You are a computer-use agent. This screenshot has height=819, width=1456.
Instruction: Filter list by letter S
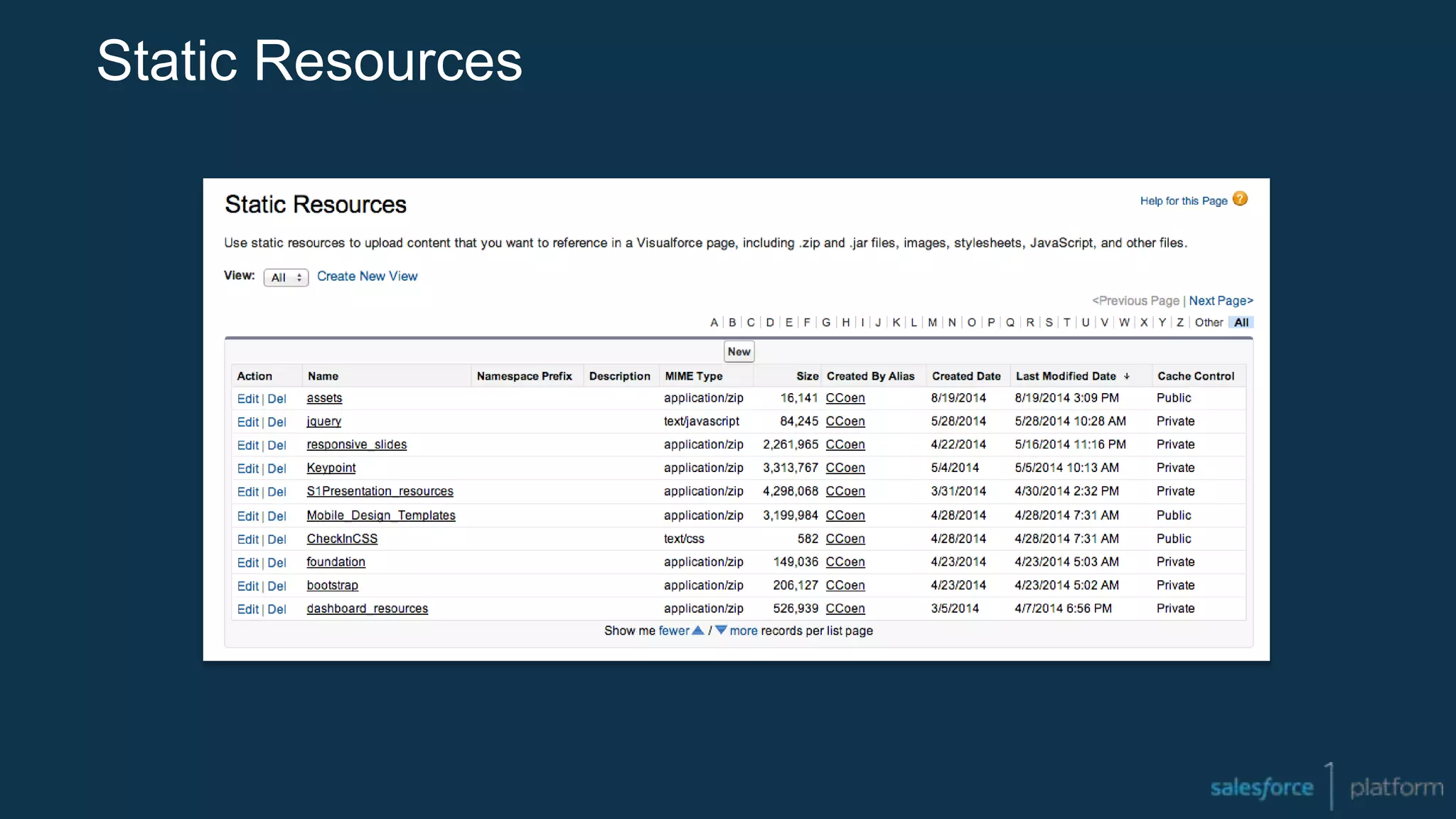pyautogui.click(x=1049, y=323)
